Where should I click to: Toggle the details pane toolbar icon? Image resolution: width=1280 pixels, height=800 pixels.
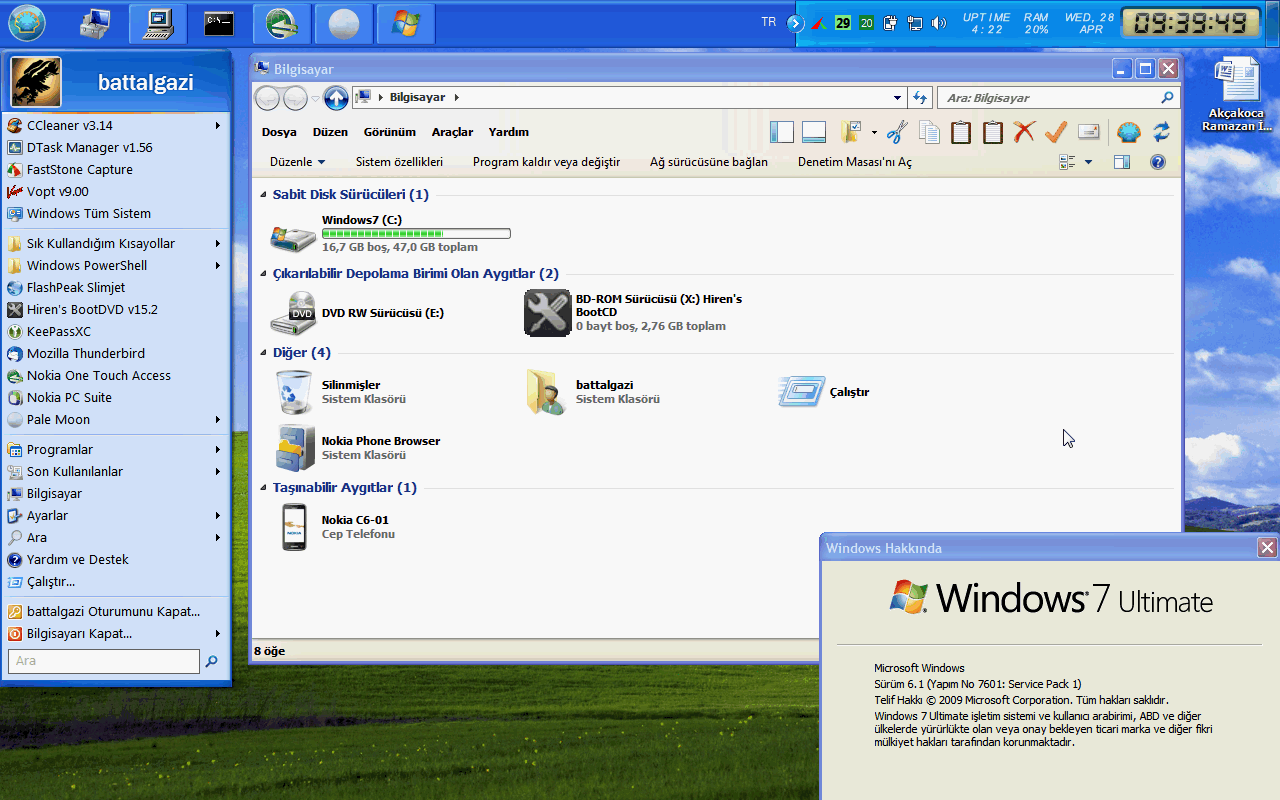click(814, 132)
